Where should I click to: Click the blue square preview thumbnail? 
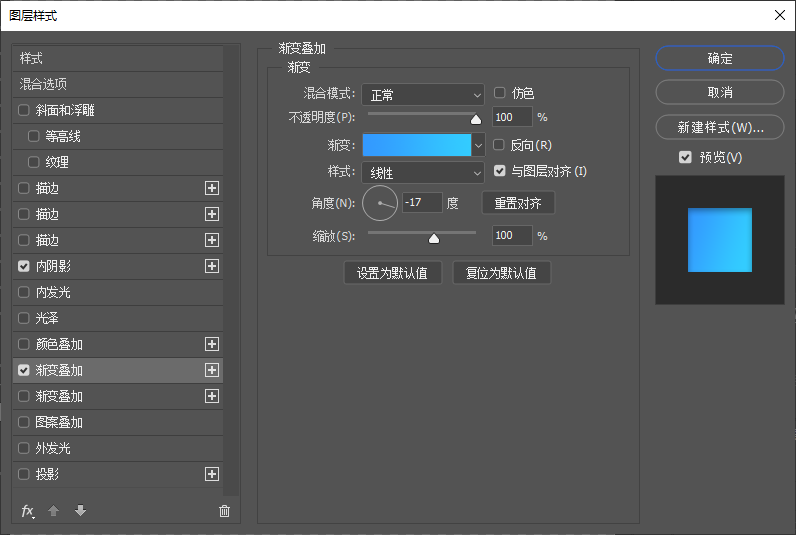(720, 240)
